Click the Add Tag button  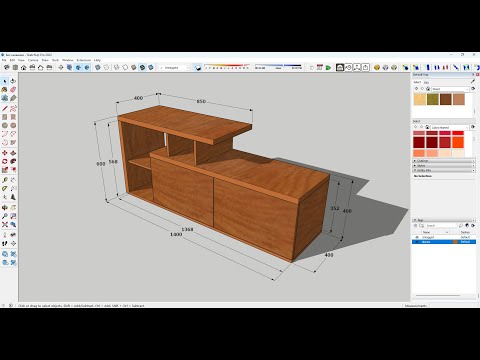click(416, 226)
